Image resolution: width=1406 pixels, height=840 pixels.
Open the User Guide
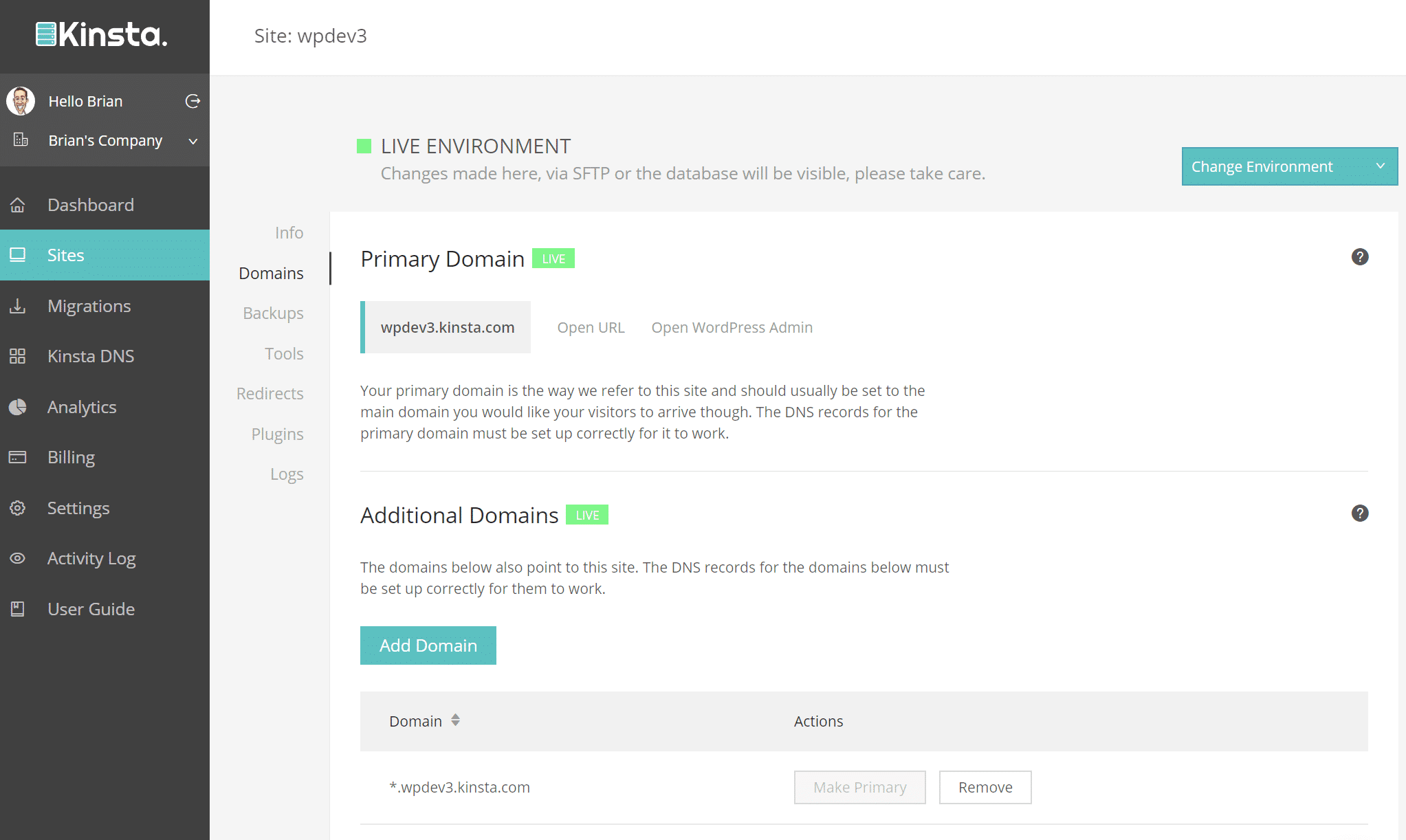(x=105, y=609)
